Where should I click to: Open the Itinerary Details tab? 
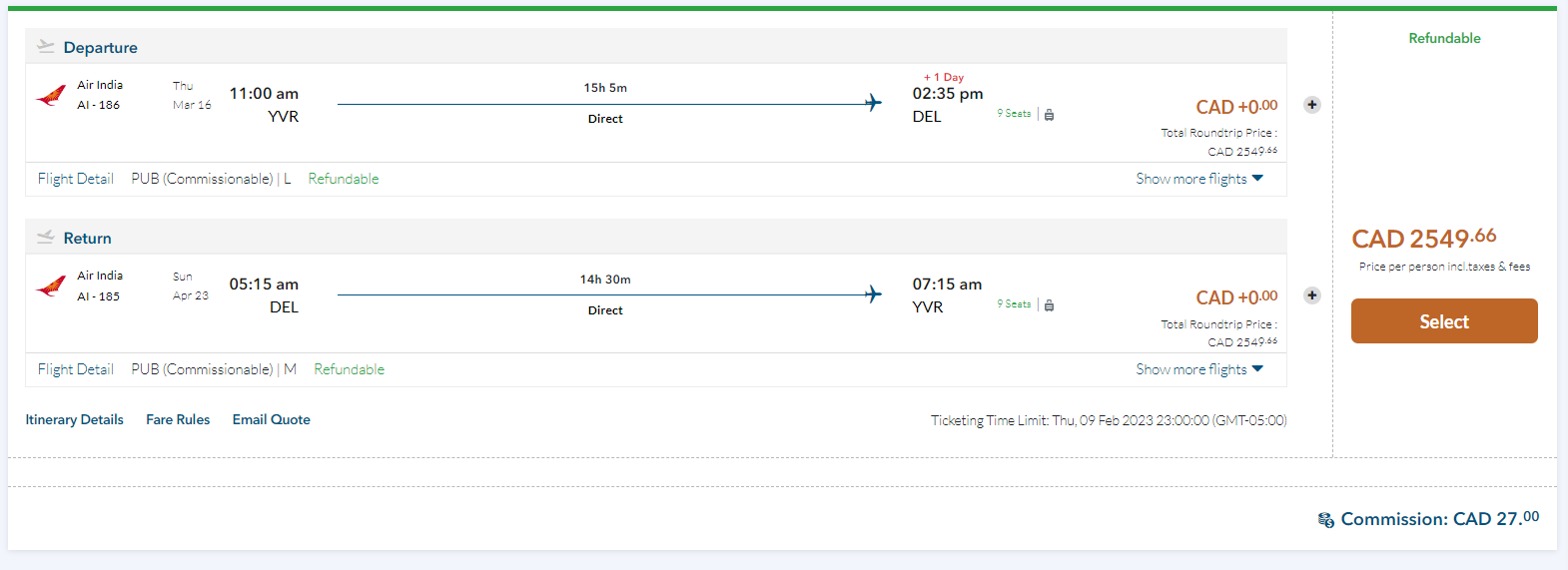(75, 419)
